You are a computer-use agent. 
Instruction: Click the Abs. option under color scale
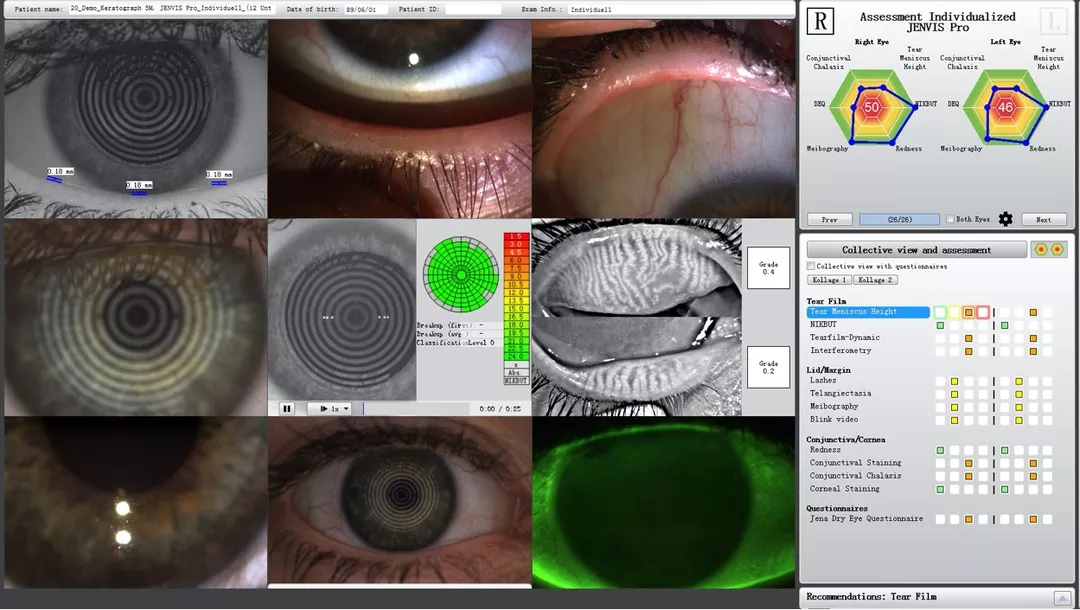coord(515,372)
